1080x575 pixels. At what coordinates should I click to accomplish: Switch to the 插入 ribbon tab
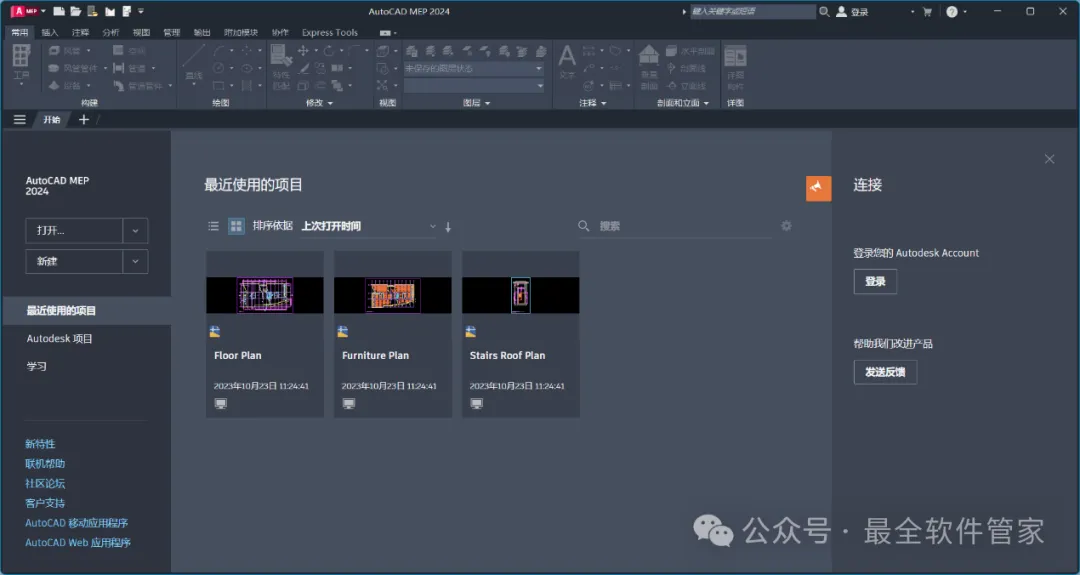[50, 32]
